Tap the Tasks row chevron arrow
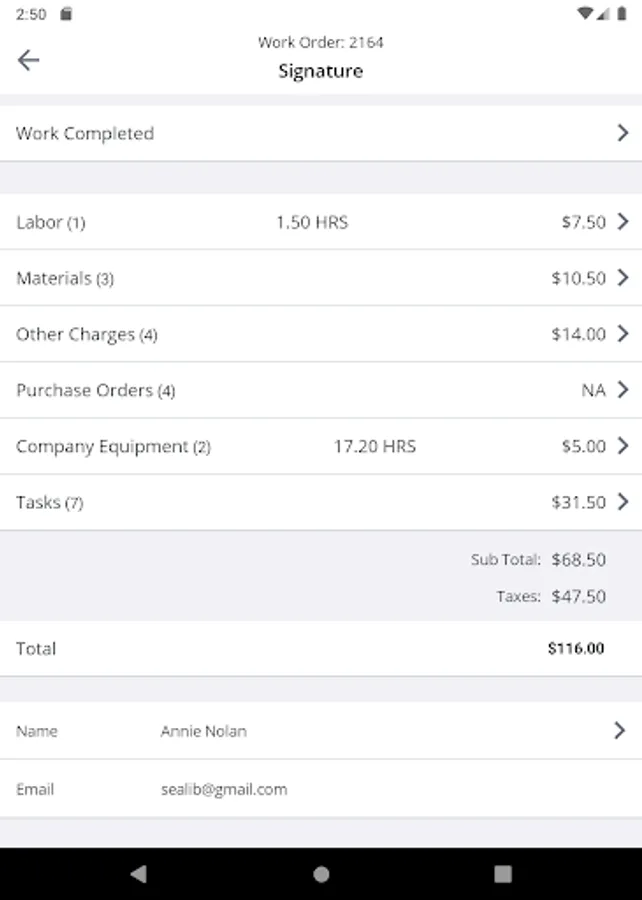The width and height of the screenshot is (642, 900). [622, 502]
